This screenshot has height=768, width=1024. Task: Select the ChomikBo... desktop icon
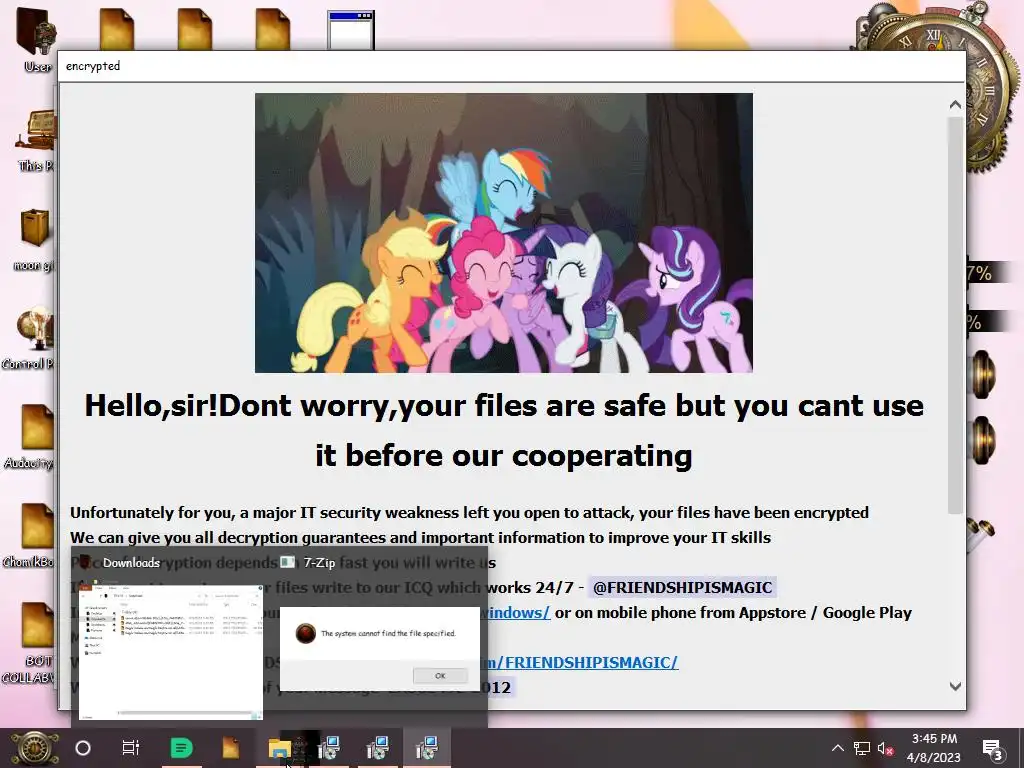[29, 536]
